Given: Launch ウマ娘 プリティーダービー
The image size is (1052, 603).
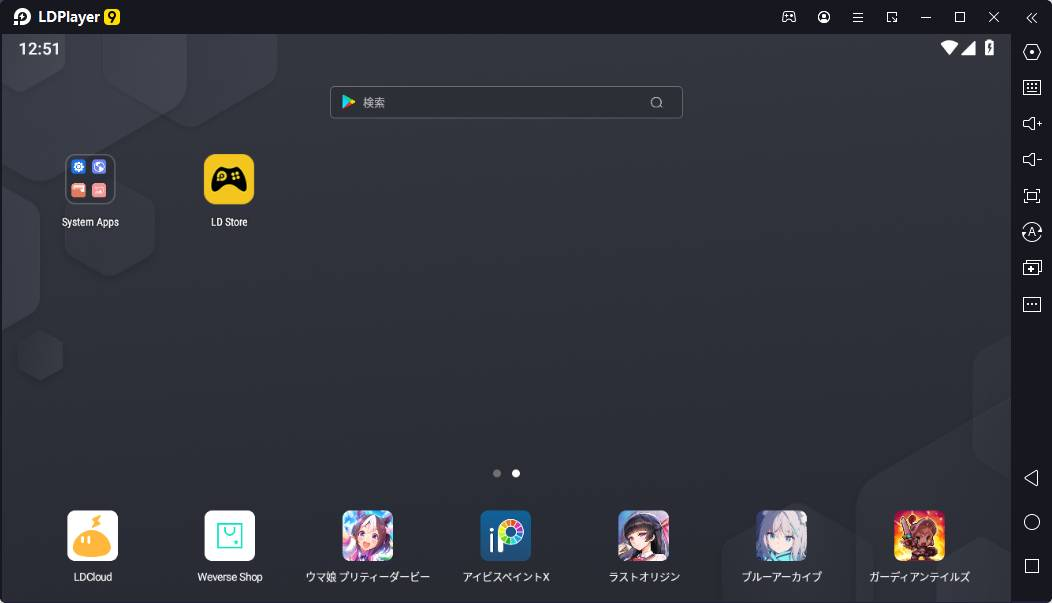Looking at the screenshot, I should pos(368,535).
